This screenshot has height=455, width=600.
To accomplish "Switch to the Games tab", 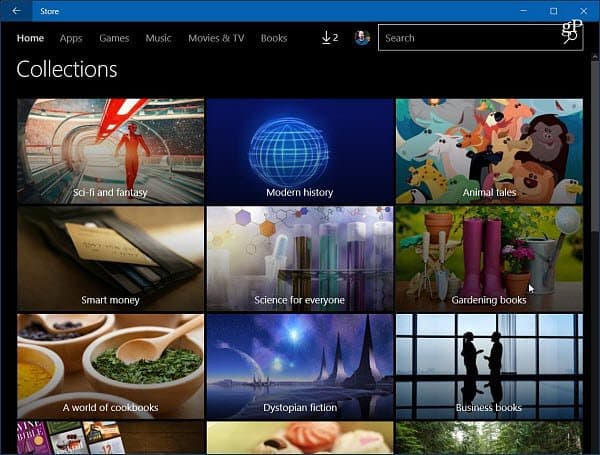I will pos(114,38).
